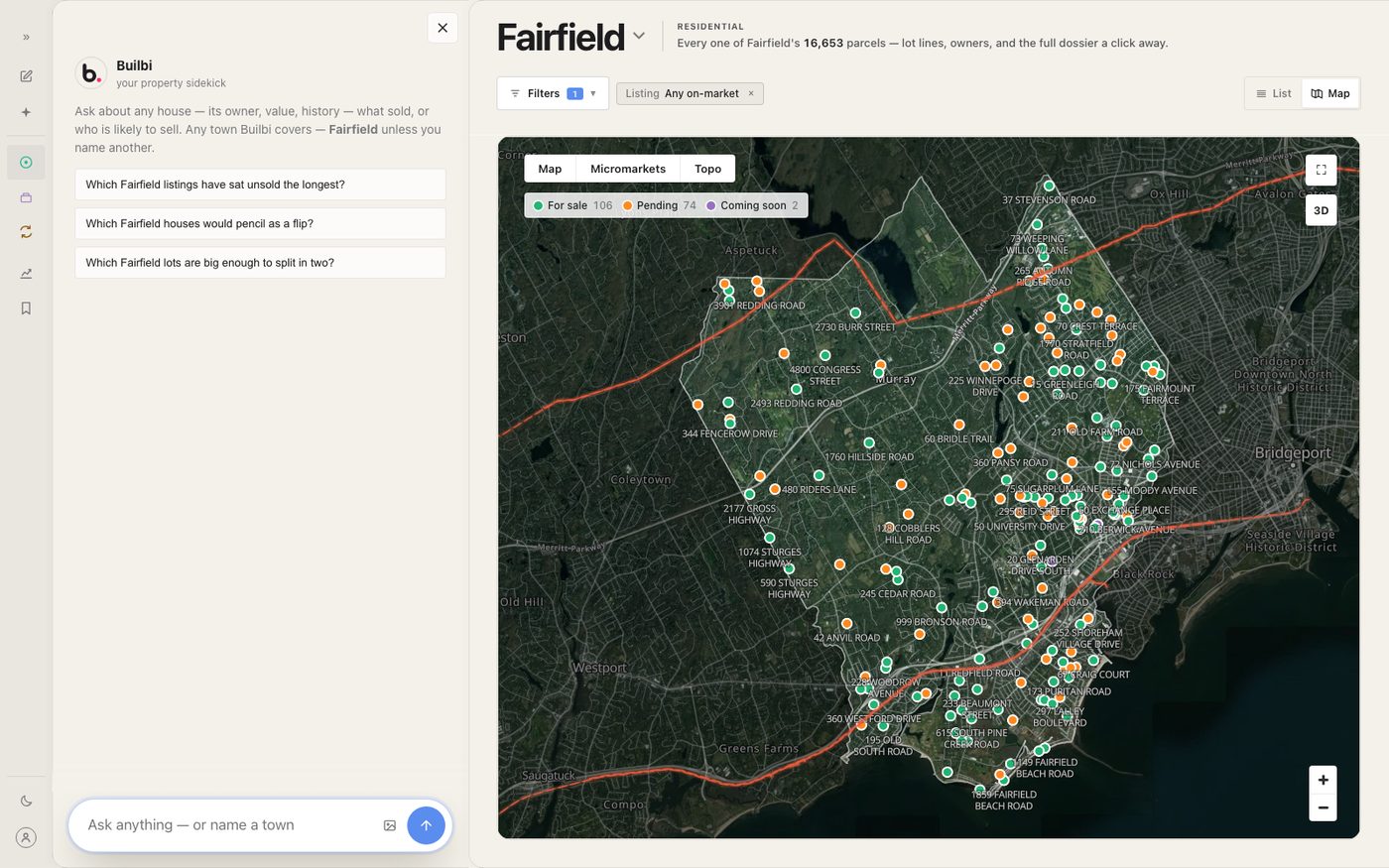Zoom in the map with plus button
The height and width of the screenshot is (868, 1389).
1323,780
